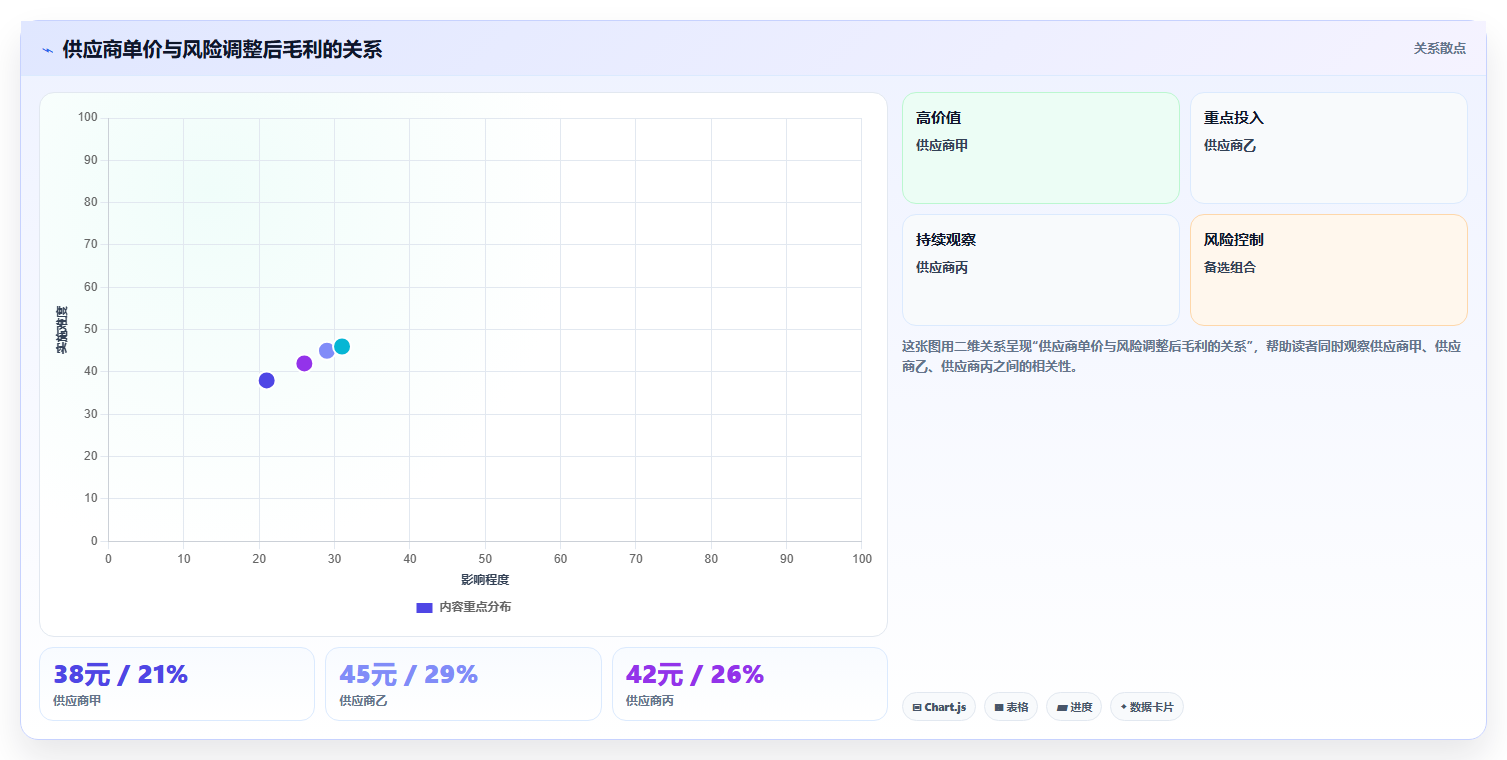Click the 供应商丙 label below 42元
Viewport: 1507px width, 760px height.
[x=650, y=701]
